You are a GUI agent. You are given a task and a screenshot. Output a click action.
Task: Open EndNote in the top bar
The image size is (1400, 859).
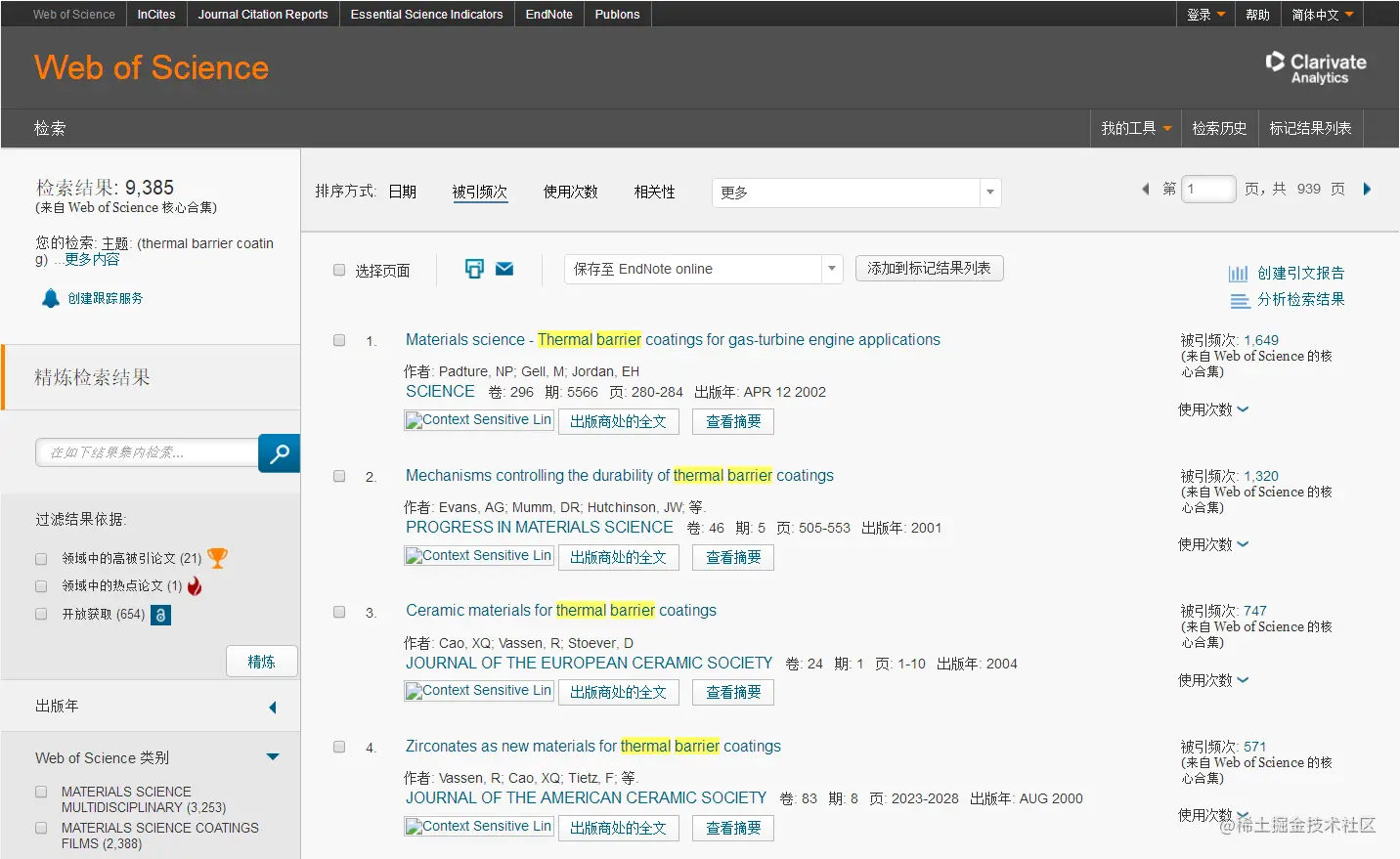click(x=549, y=15)
